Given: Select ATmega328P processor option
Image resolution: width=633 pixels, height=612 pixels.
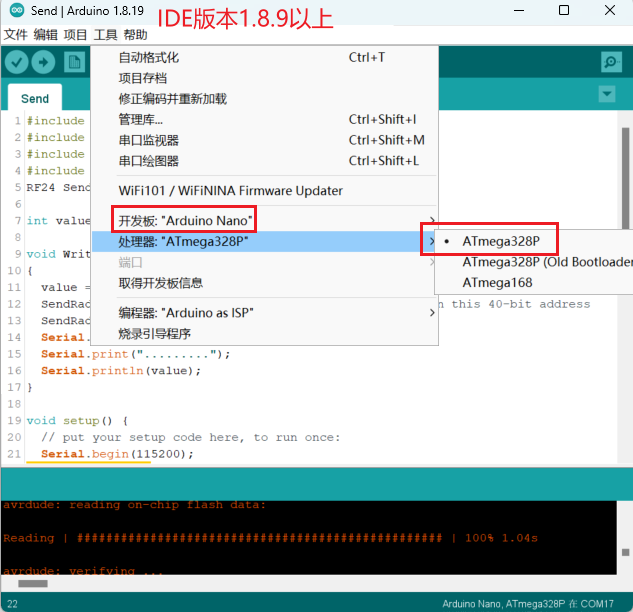Looking at the screenshot, I should [534, 241].
